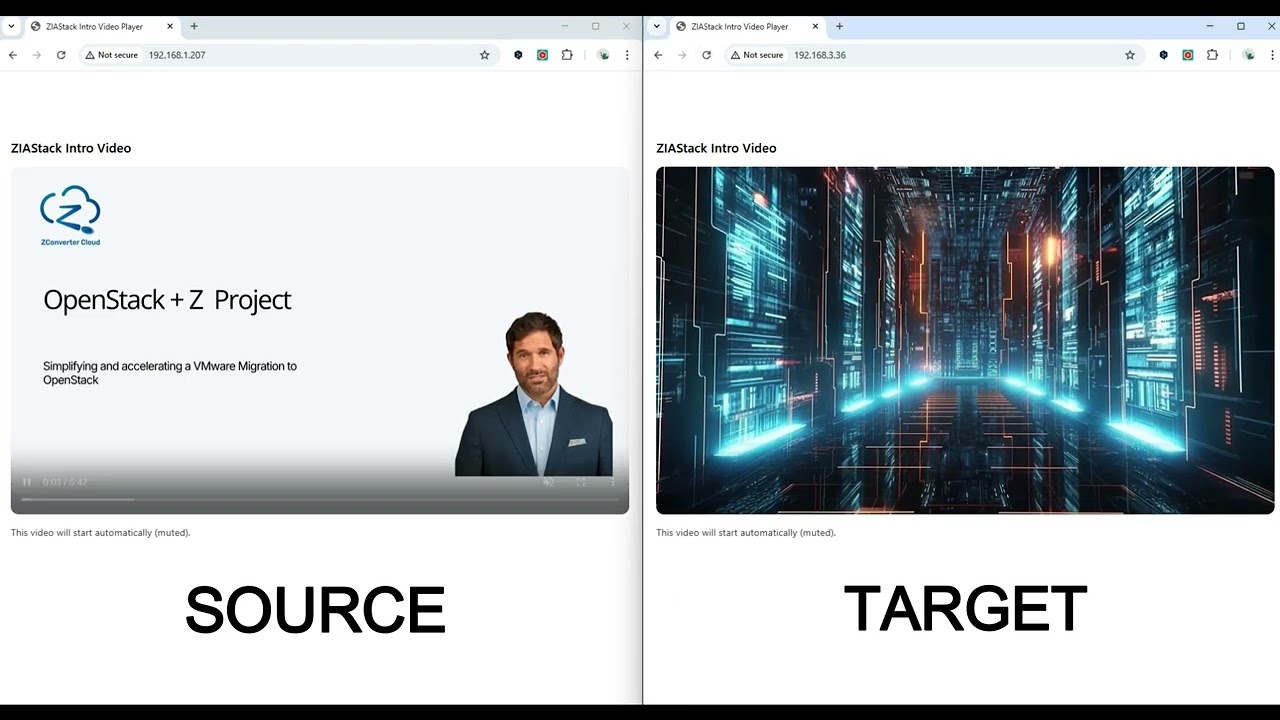Click the OpenStack + Z Project title text

[167, 300]
